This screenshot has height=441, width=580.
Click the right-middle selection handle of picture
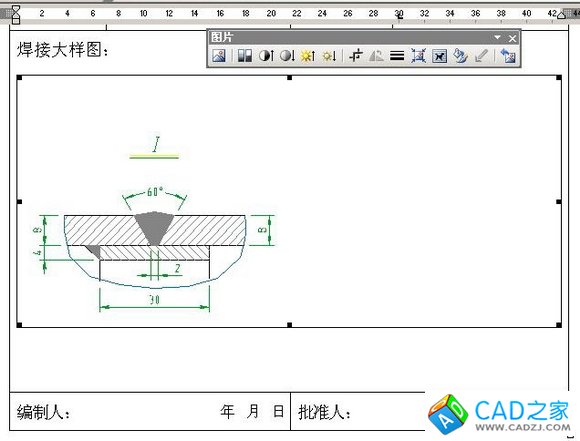pyautogui.click(x=559, y=202)
